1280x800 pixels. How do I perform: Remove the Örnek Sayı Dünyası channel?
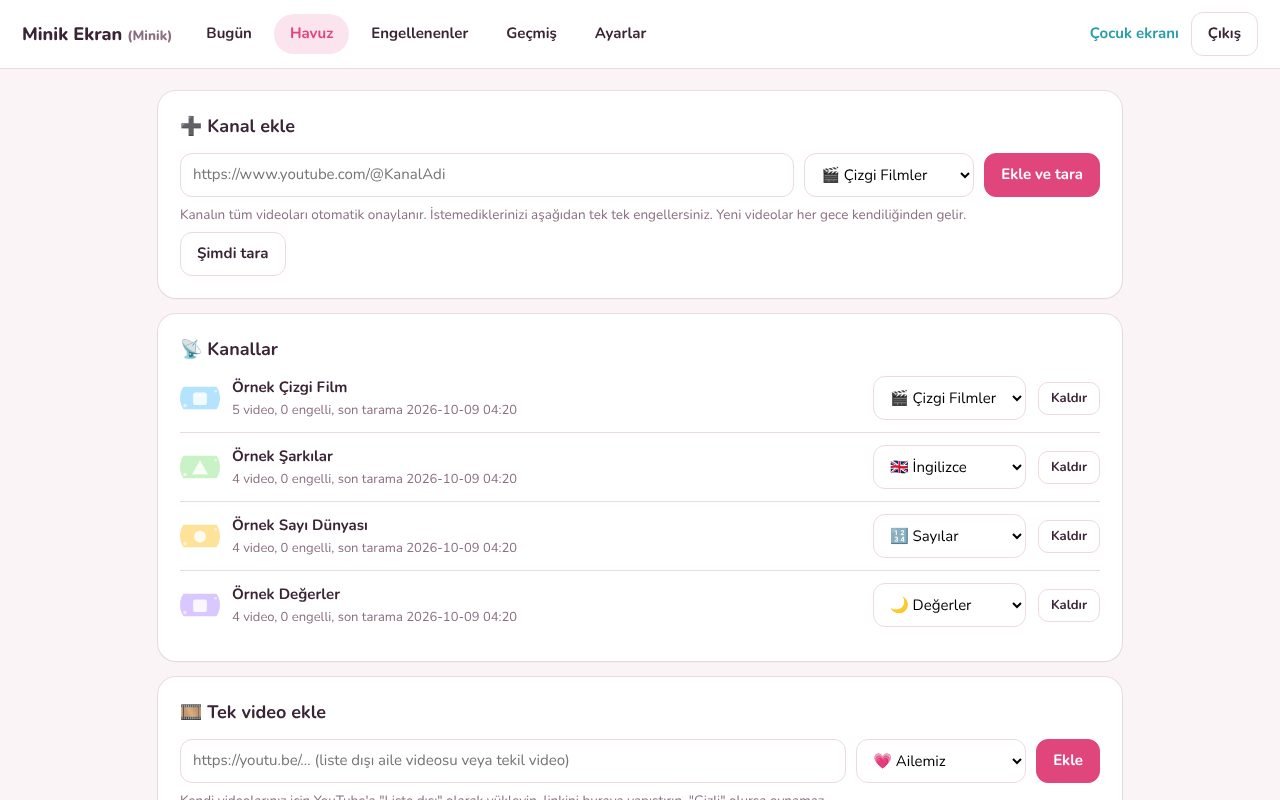coord(1069,536)
